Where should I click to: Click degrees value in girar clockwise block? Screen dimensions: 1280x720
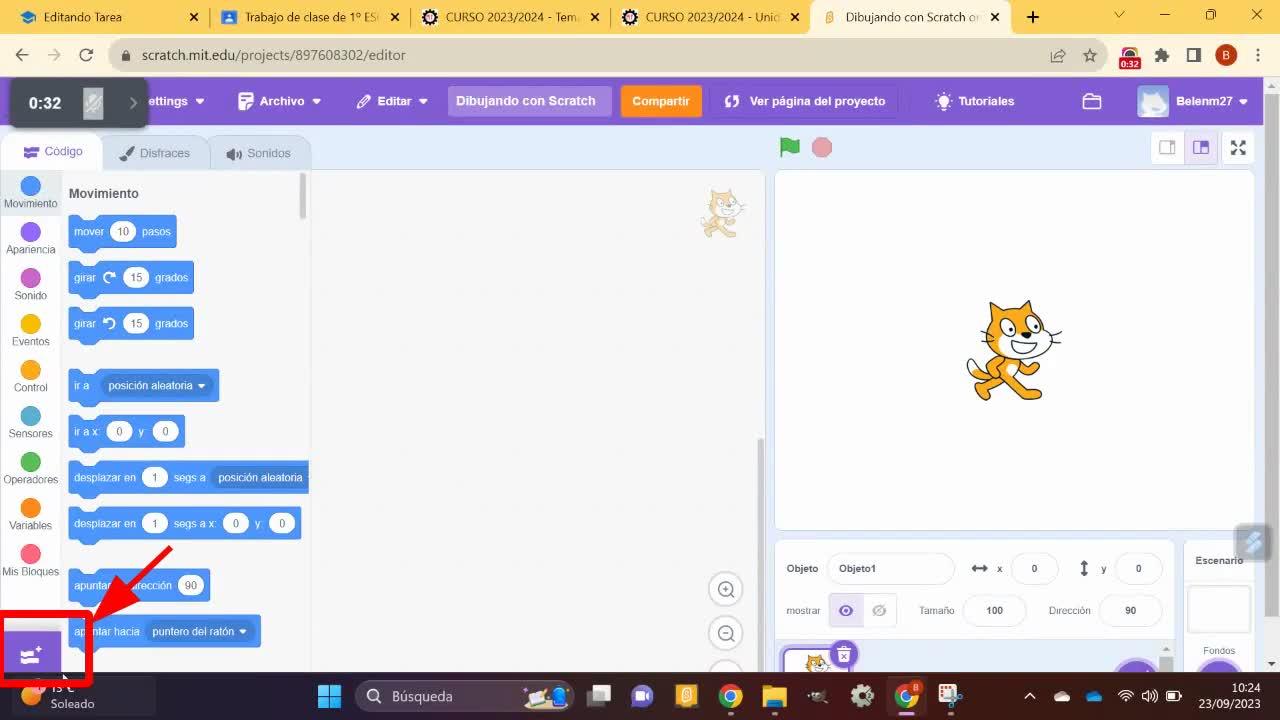tap(136, 277)
